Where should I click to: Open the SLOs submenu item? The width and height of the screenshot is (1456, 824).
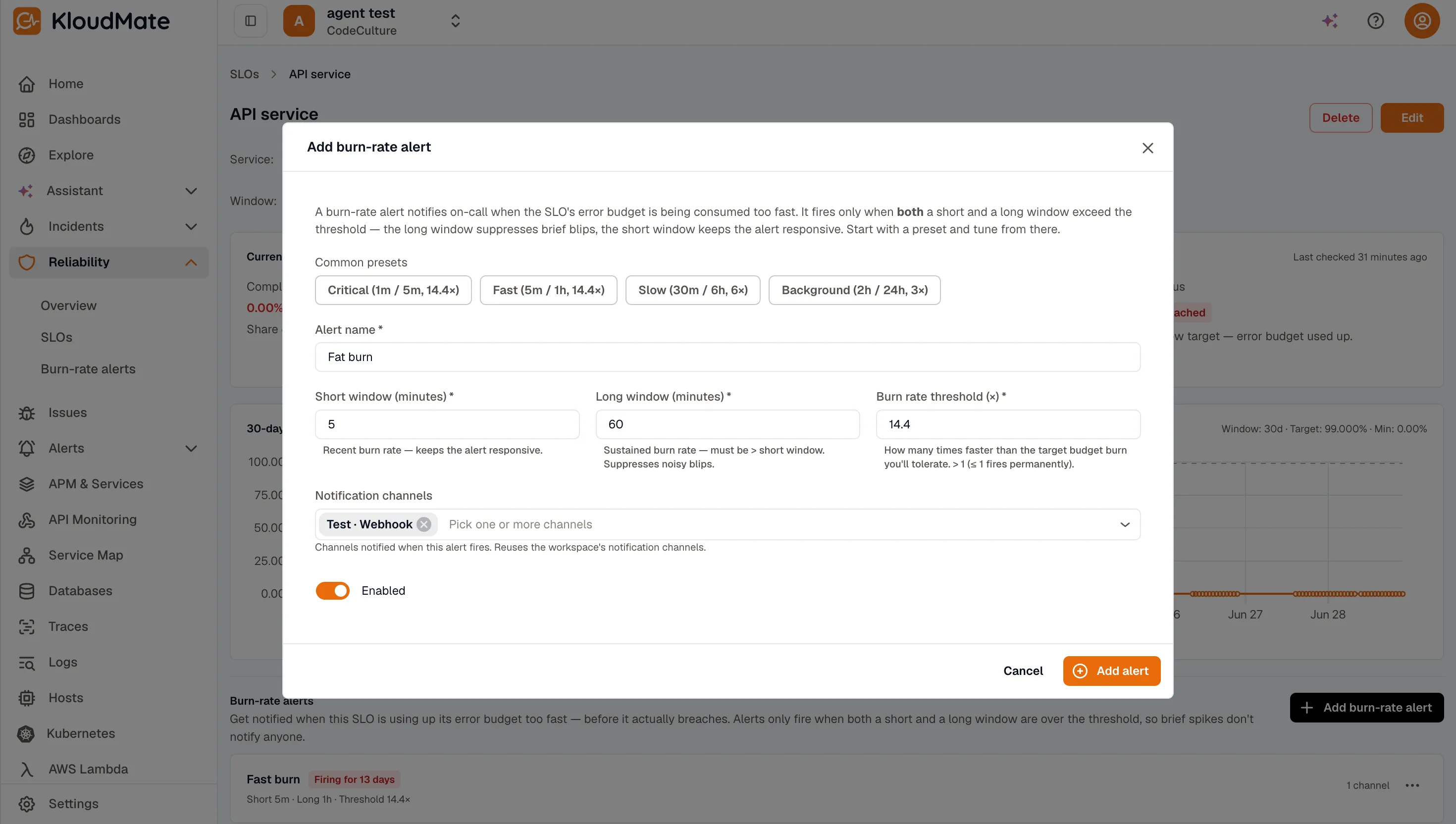[x=56, y=337]
